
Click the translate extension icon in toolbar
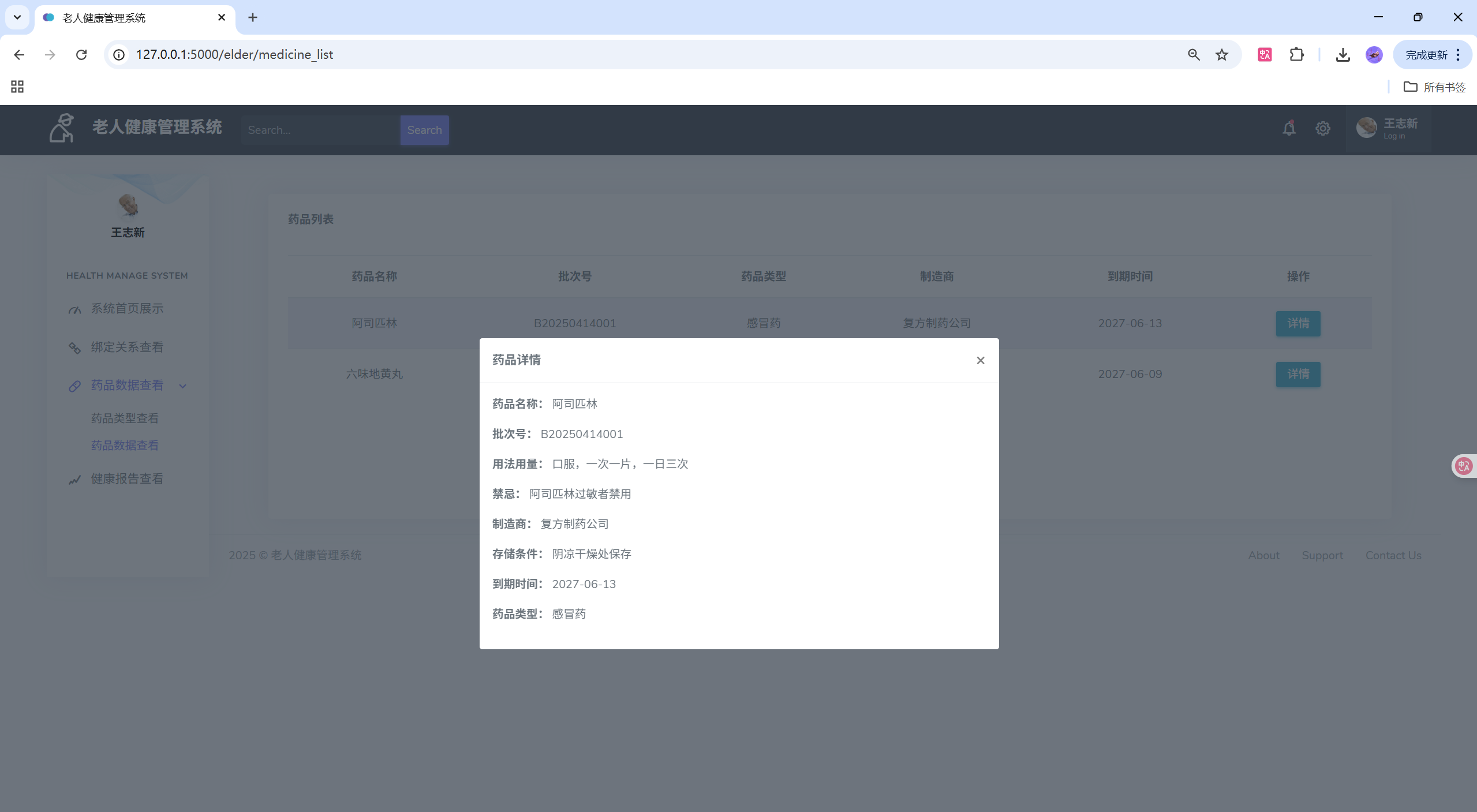coord(1265,55)
